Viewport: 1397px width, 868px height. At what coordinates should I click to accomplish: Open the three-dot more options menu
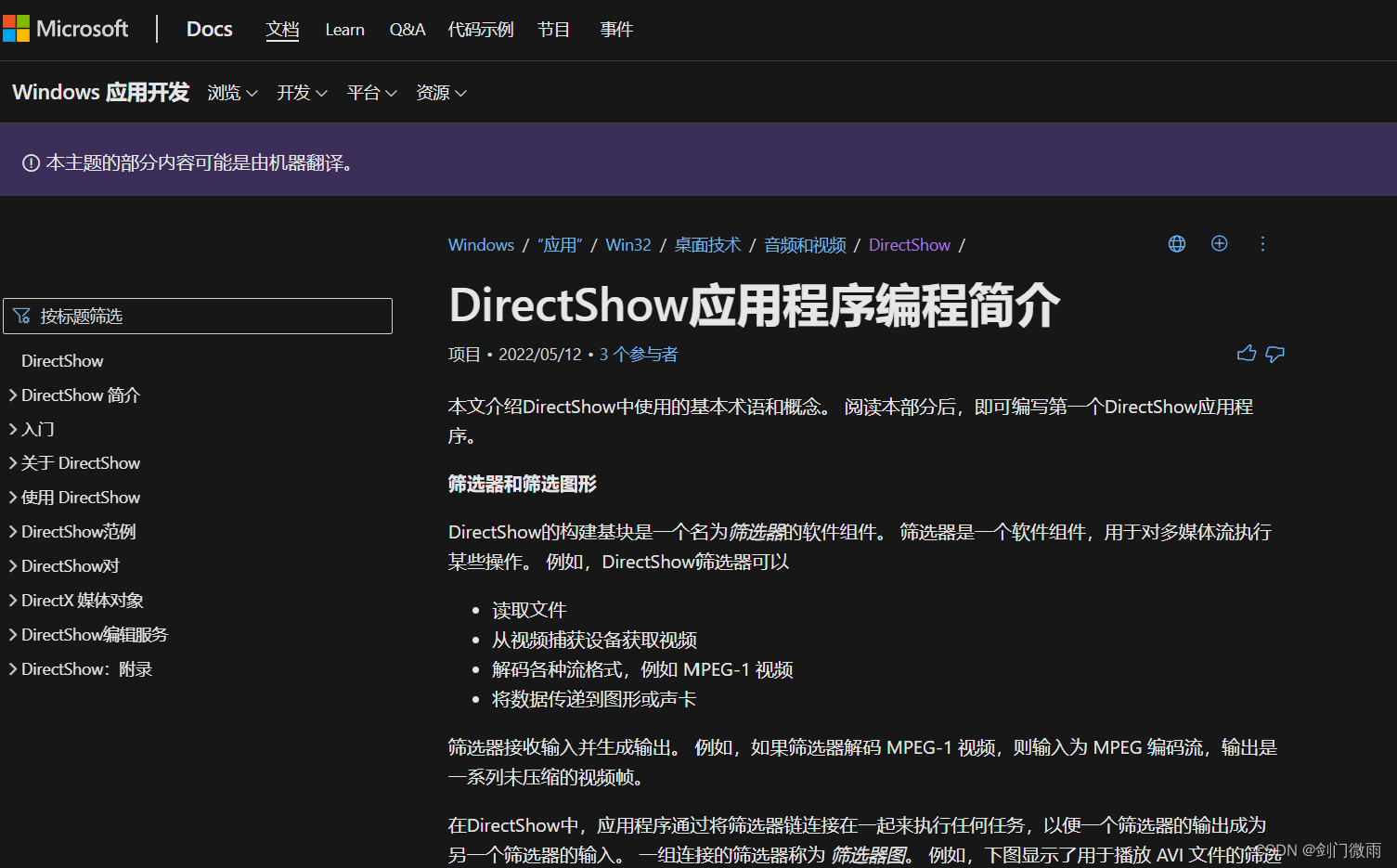1262,244
